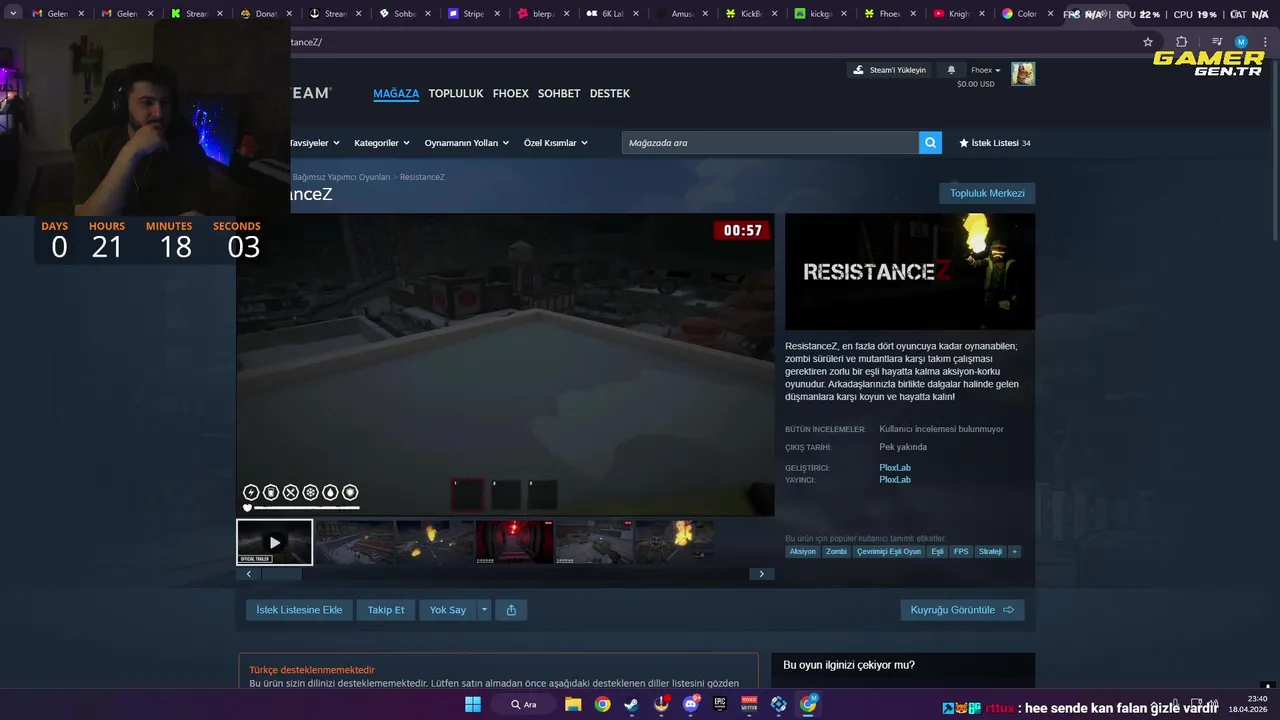Screen dimensions: 1280x720
Task: Open the SOHBET menu item
Action: point(559,93)
